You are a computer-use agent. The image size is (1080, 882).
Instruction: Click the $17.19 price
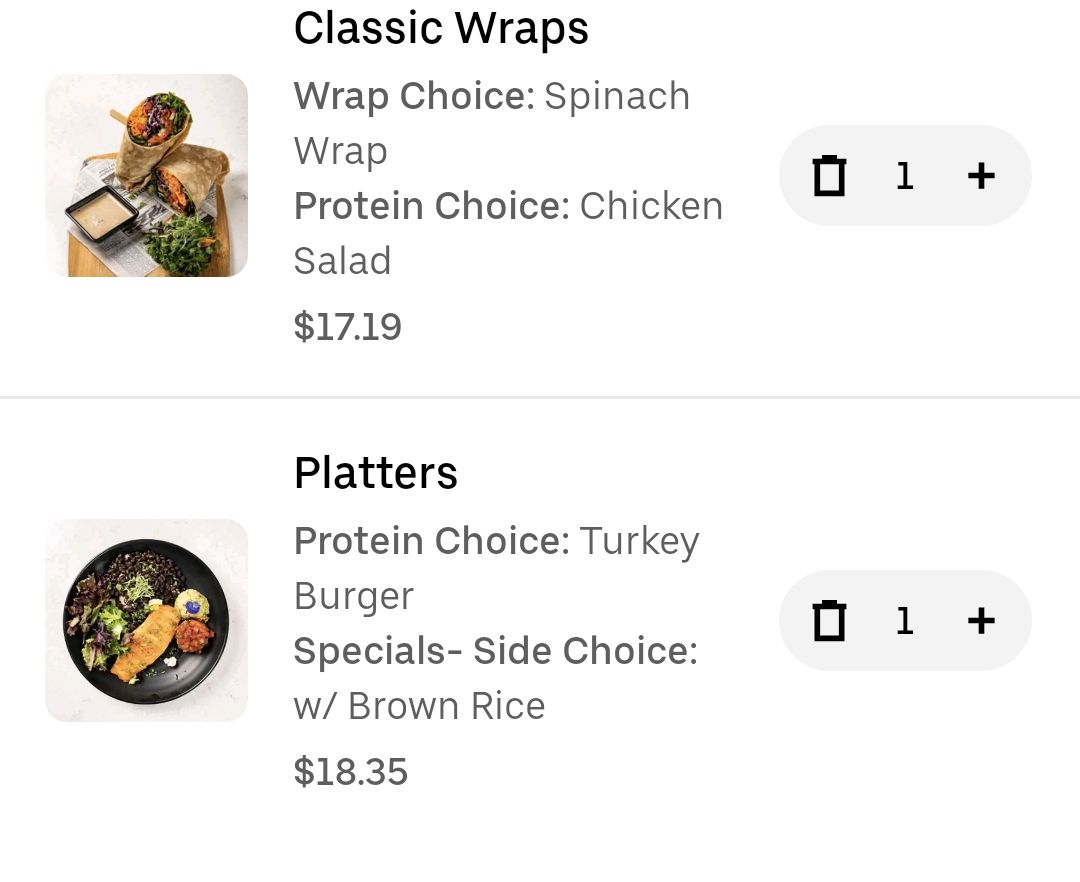click(347, 326)
